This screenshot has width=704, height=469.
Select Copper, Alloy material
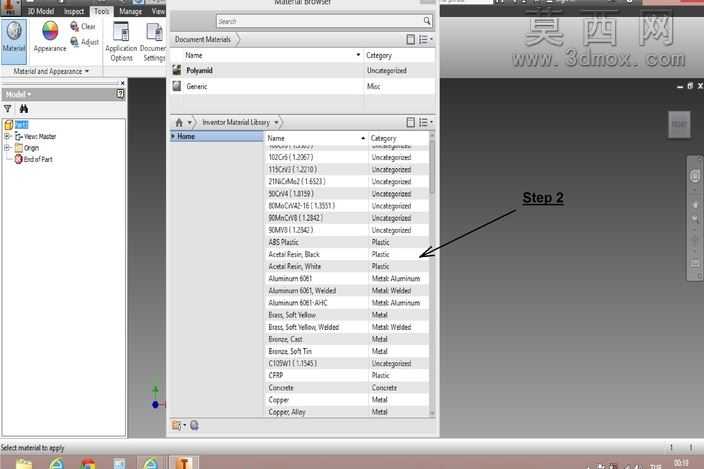pos(347,412)
